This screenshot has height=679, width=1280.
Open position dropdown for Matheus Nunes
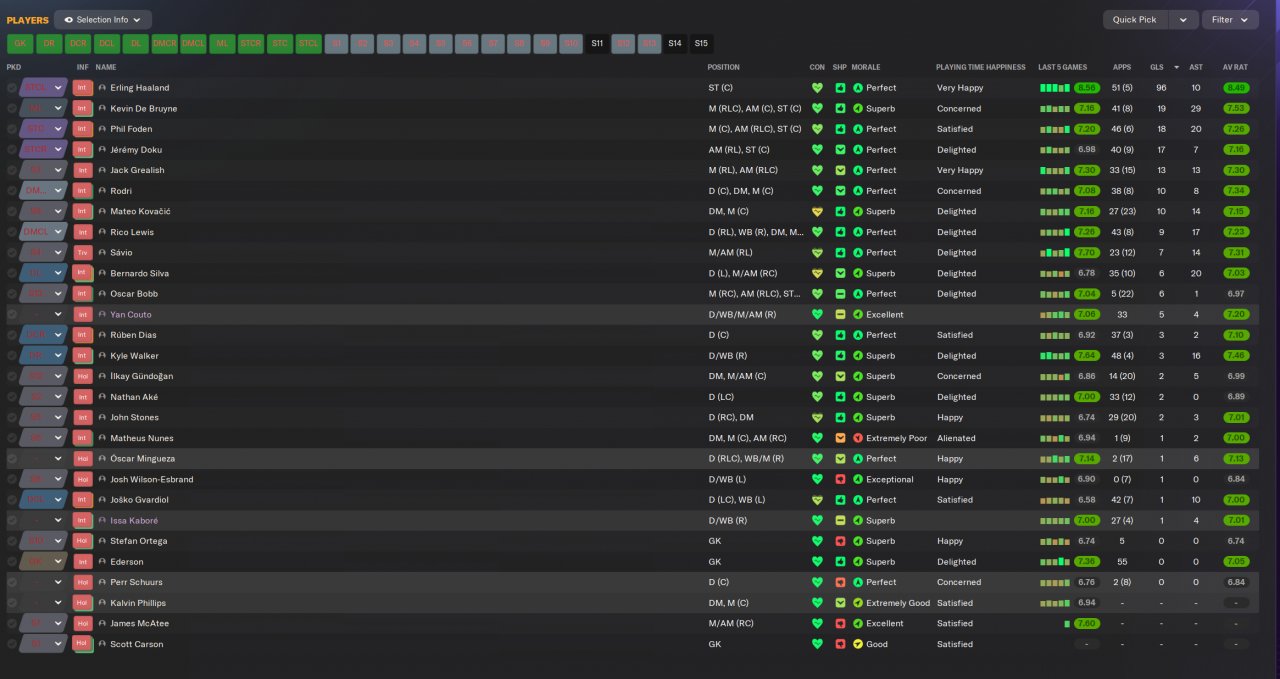pyautogui.click(x=58, y=438)
